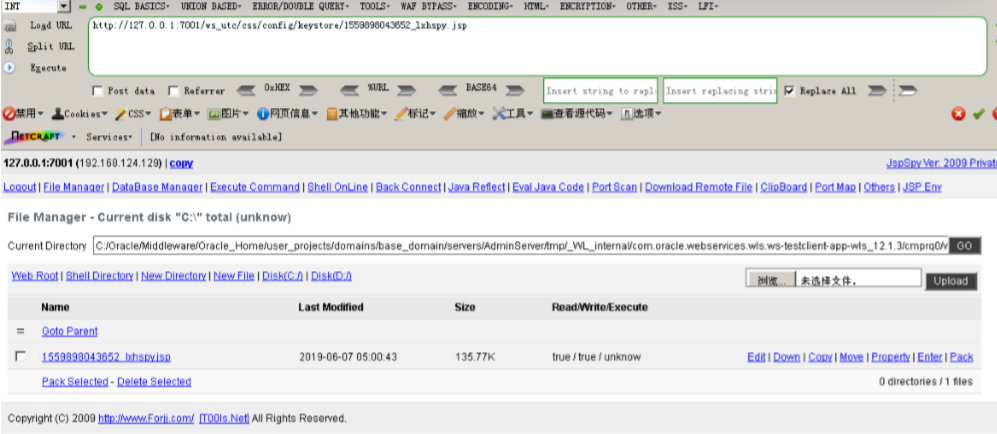Click the Port Scan link
997x434 pixels.
click(x=615, y=187)
